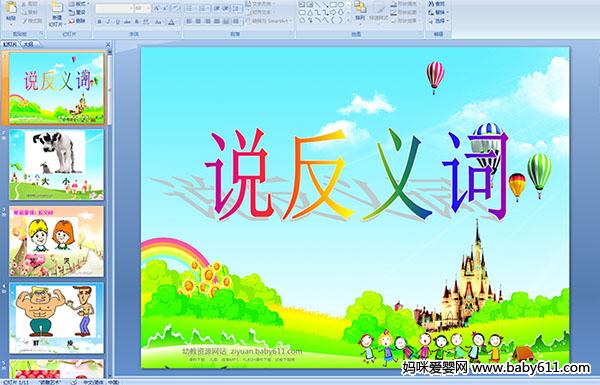The image size is (600, 385).
Task: Click the Paste clipboard icon
Action: 11,8
